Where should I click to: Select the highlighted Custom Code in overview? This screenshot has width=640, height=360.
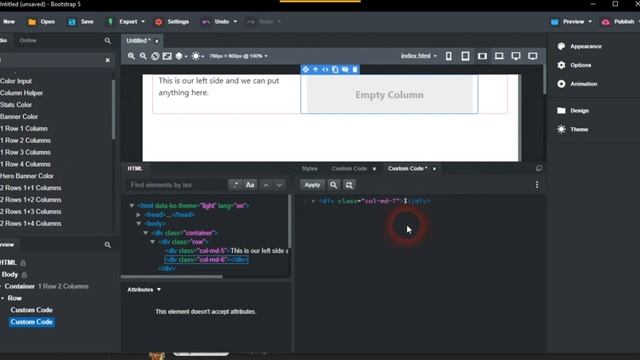coord(31,322)
